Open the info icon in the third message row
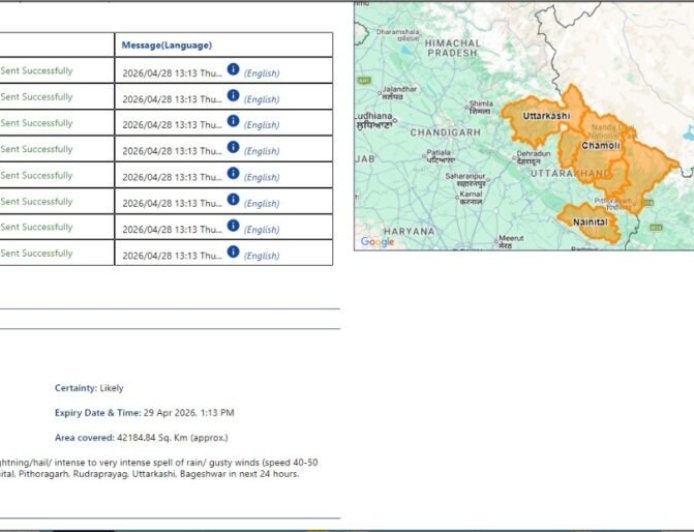Image resolution: width=694 pixels, height=532 pixels. click(233, 122)
